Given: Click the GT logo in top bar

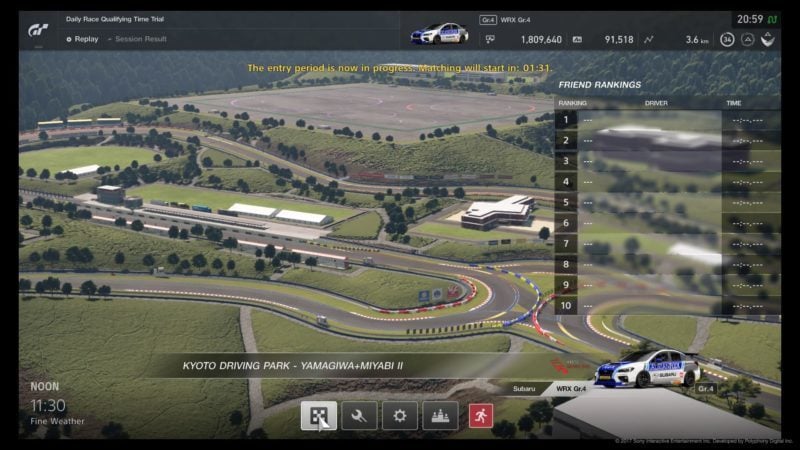Looking at the screenshot, I should (x=38, y=31).
